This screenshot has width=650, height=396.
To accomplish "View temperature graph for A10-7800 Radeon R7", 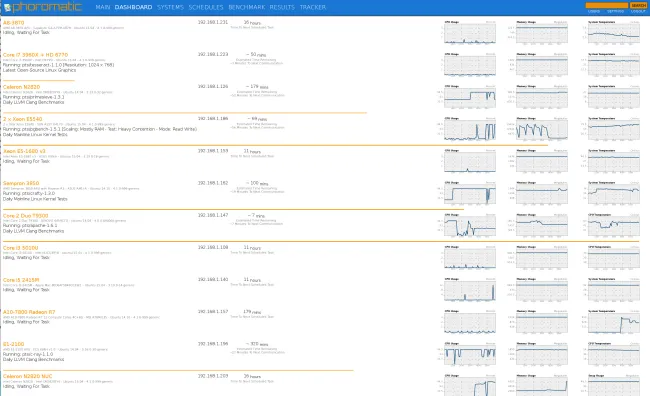I will coord(613,322).
